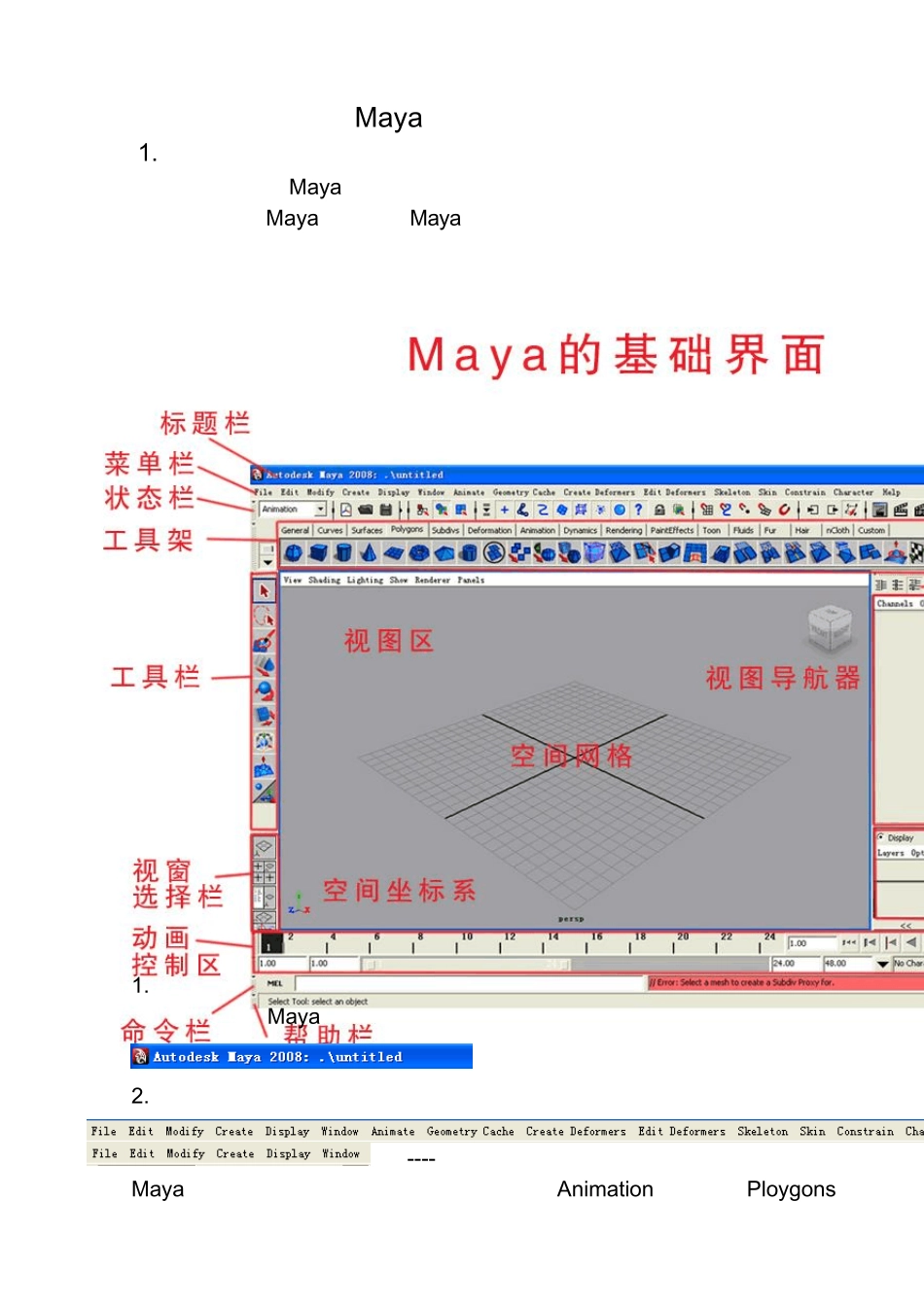Open the shelf options arrow menu
924x1307 pixels.
(x=267, y=562)
